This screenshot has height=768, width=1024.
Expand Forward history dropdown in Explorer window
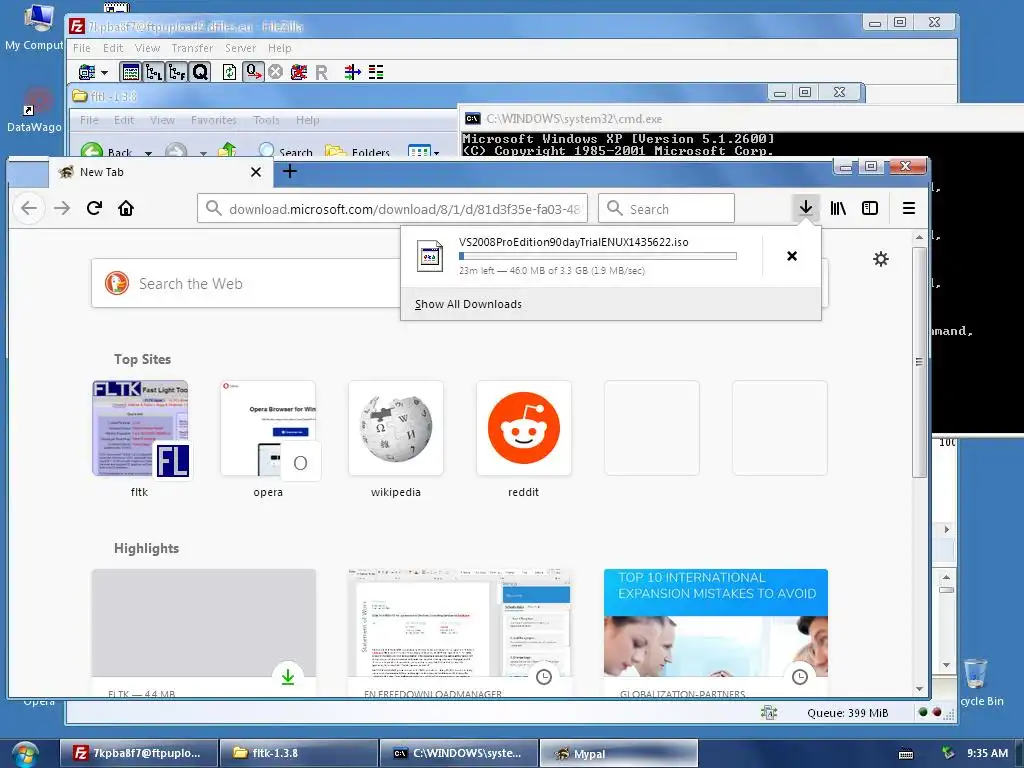203,153
